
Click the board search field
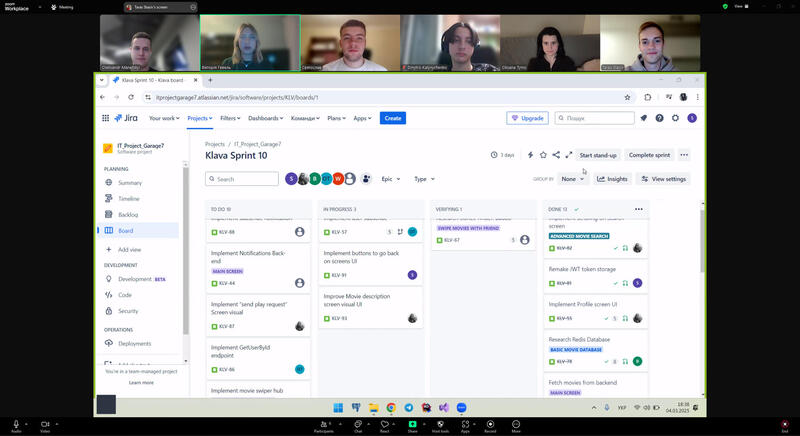[x=242, y=179]
